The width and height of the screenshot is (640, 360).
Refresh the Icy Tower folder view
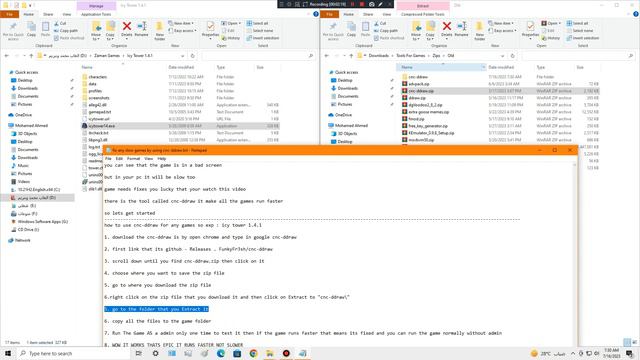point(192,56)
